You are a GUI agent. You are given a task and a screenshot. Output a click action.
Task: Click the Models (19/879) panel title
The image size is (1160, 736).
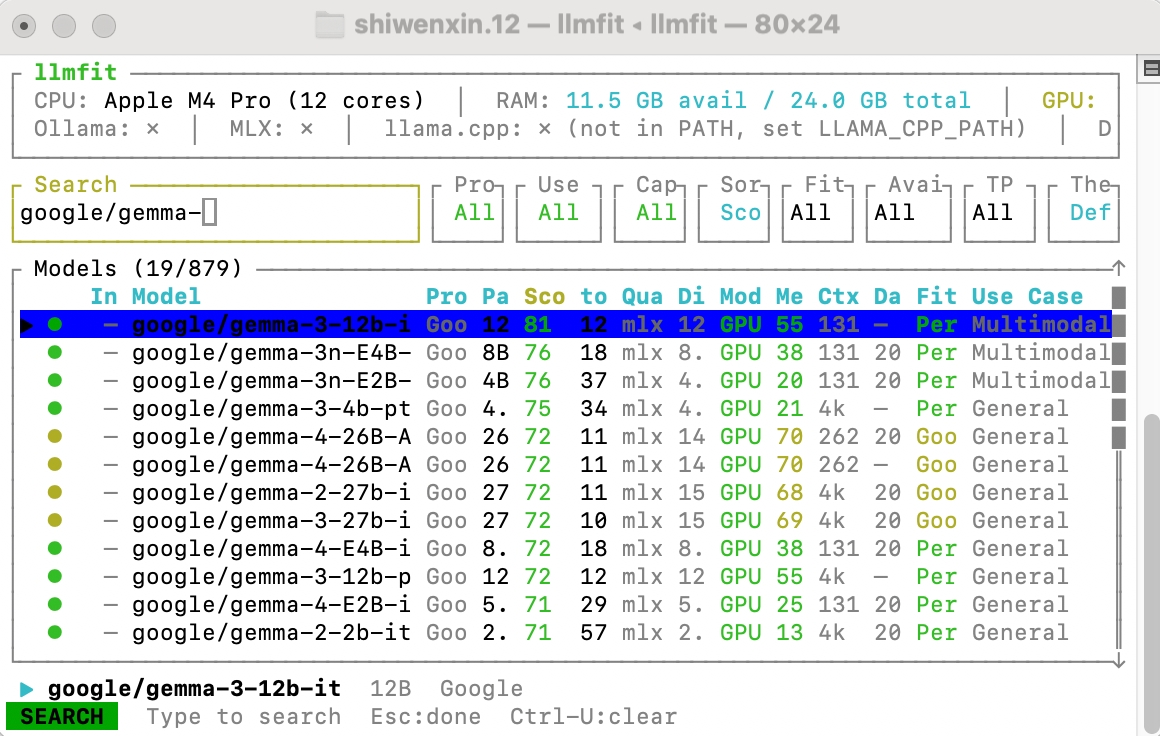pos(138,269)
